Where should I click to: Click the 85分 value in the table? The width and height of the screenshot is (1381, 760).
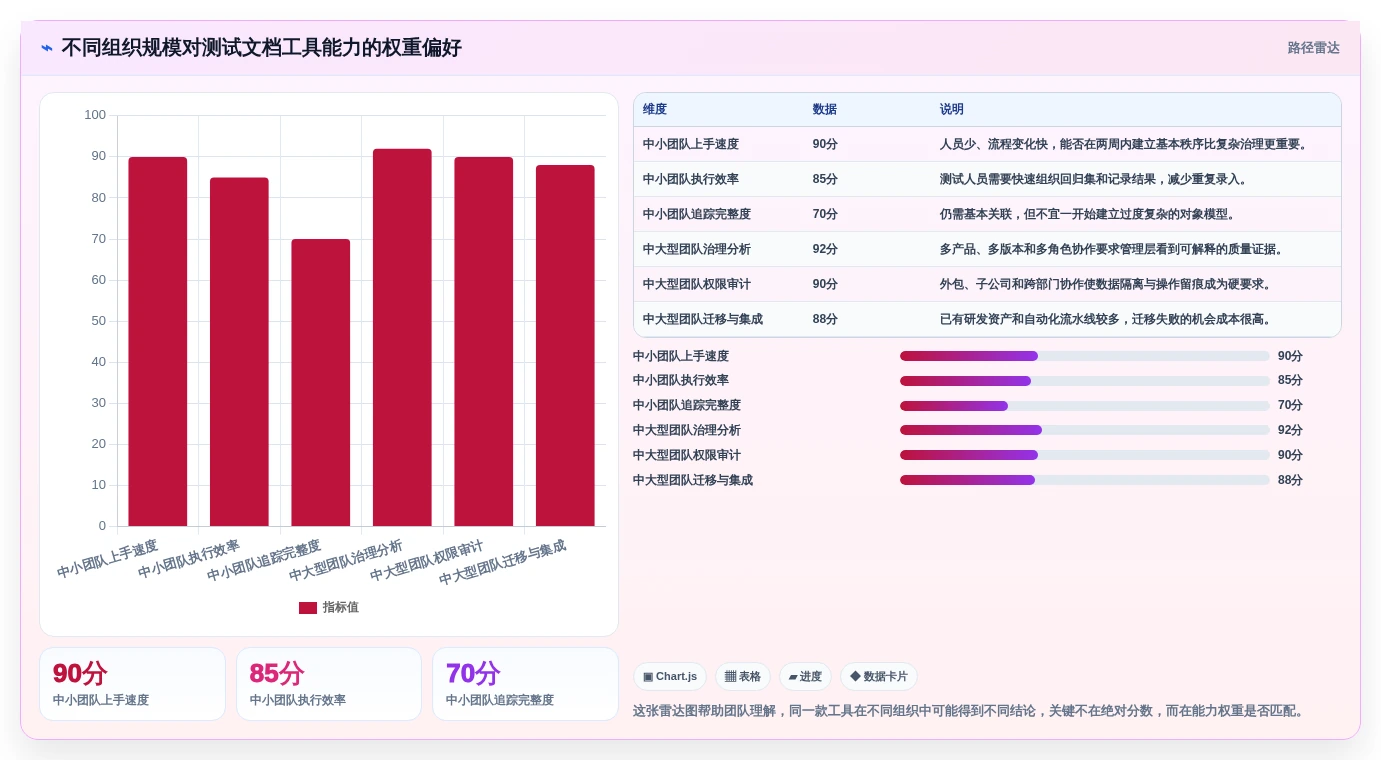coord(825,179)
